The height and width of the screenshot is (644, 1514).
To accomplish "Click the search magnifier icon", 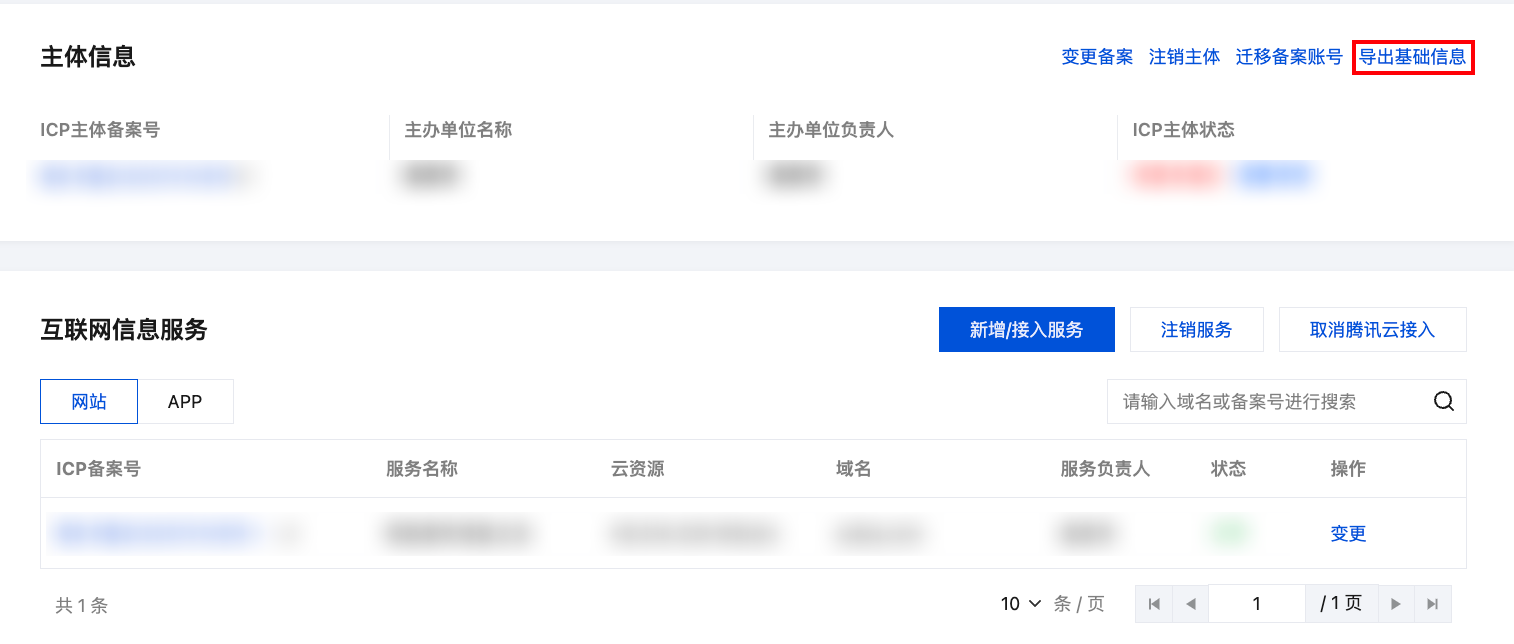I will (1444, 402).
